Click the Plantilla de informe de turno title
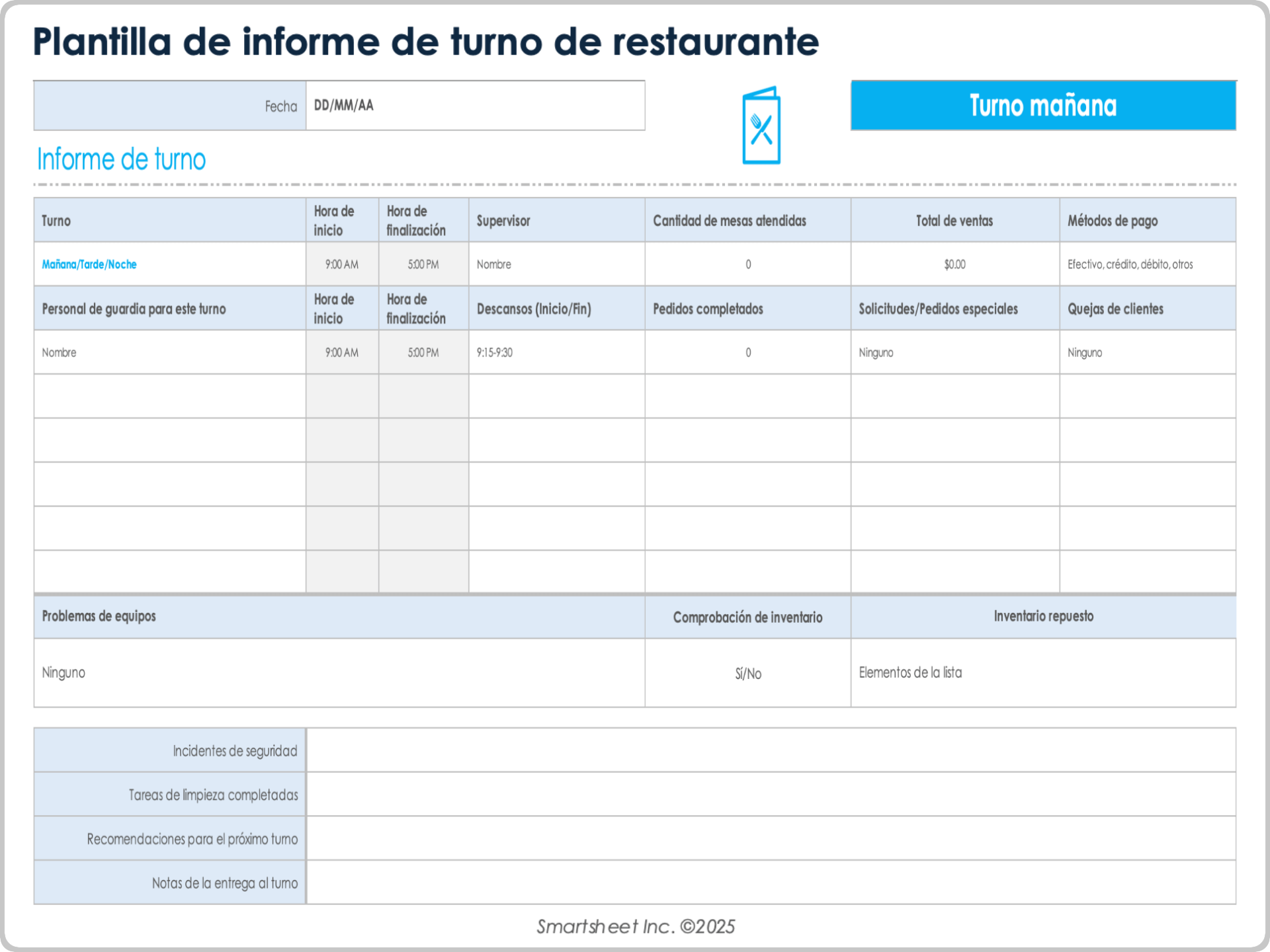 (426, 42)
